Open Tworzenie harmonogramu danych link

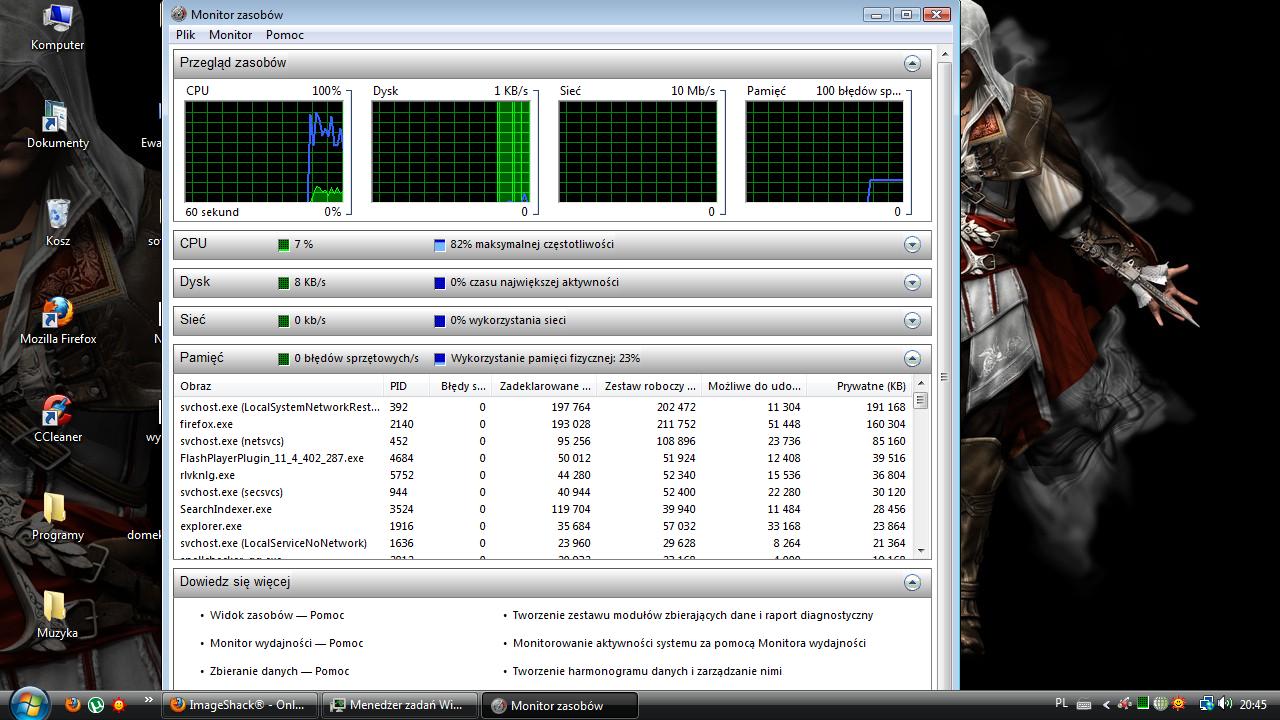pos(647,671)
